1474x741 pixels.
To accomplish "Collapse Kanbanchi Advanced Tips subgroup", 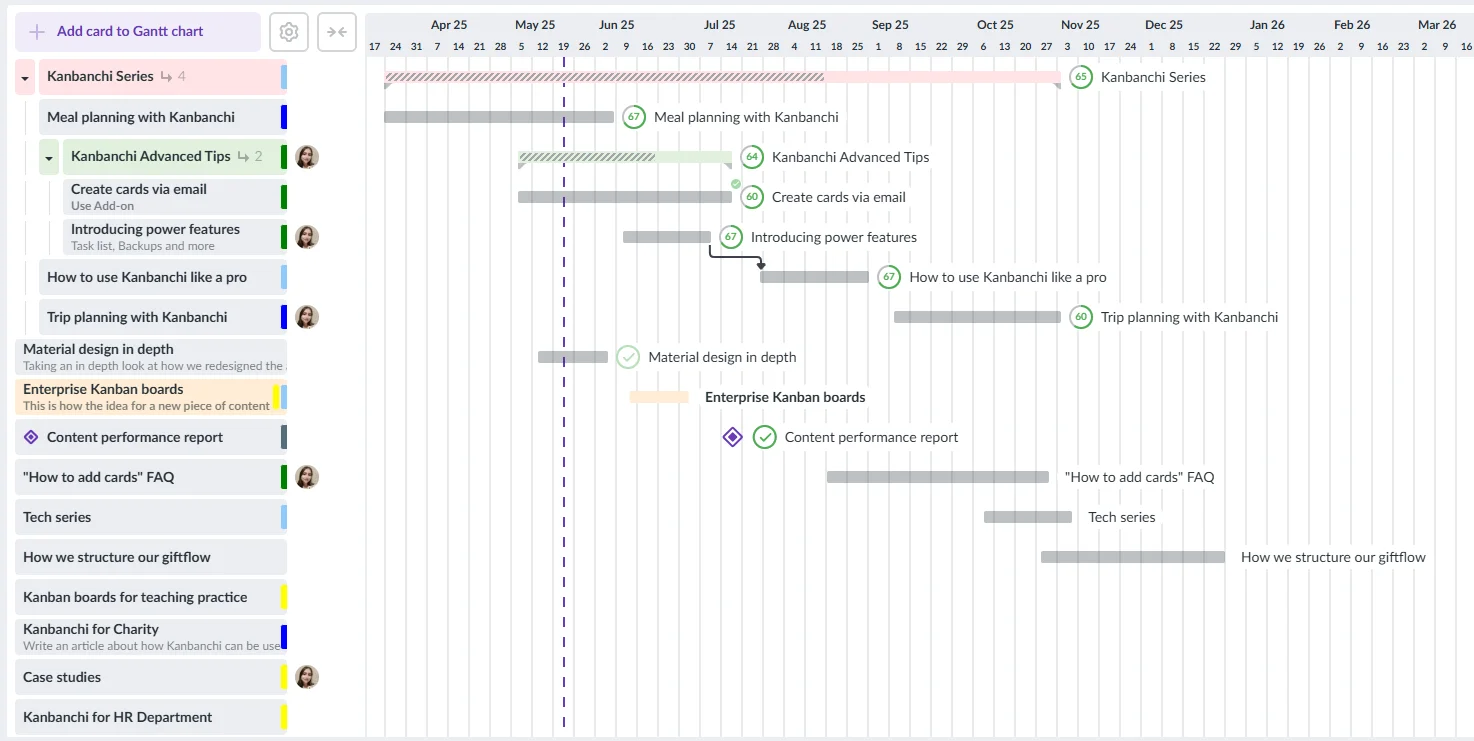I will (x=49, y=157).
